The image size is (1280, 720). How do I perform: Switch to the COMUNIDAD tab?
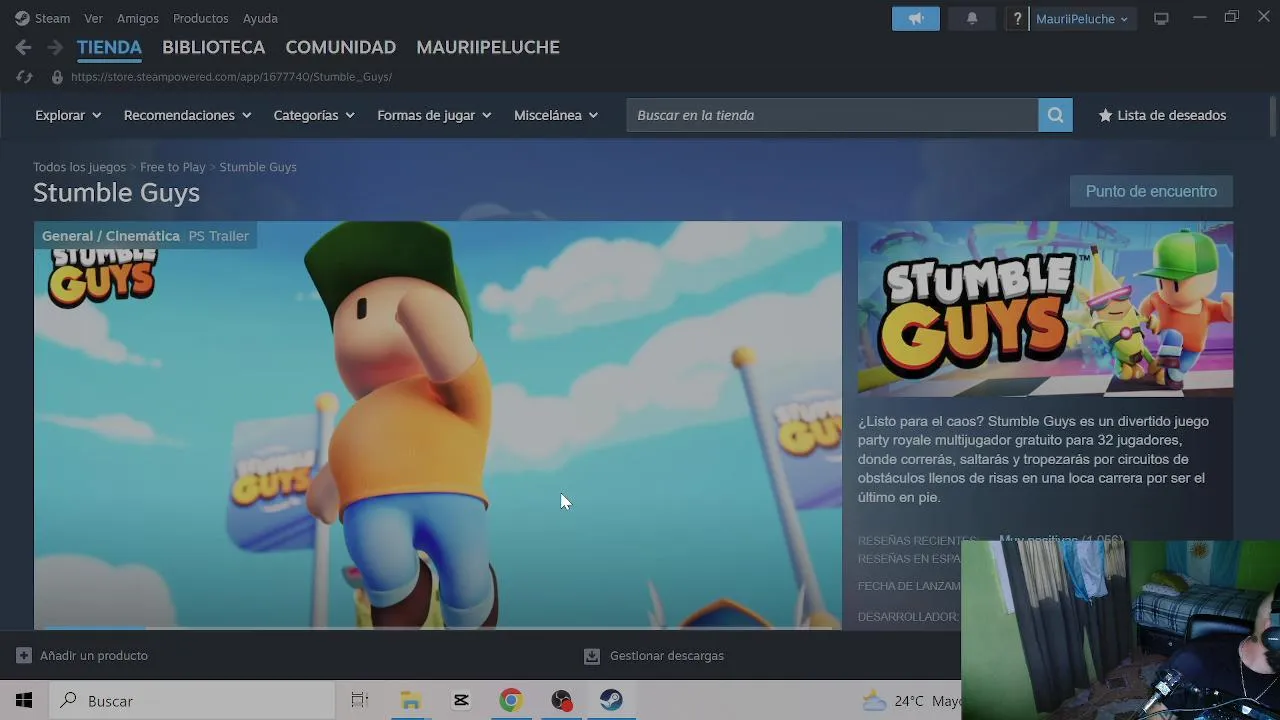coord(340,47)
